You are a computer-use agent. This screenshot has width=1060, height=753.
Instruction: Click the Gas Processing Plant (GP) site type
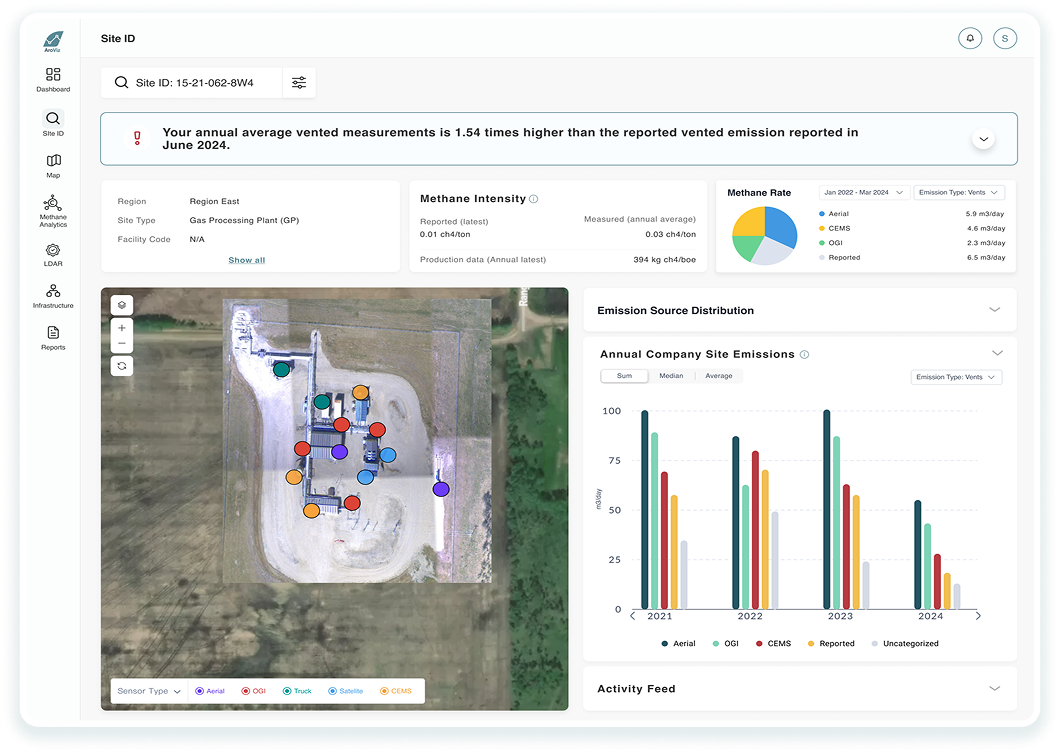click(244, 220)
